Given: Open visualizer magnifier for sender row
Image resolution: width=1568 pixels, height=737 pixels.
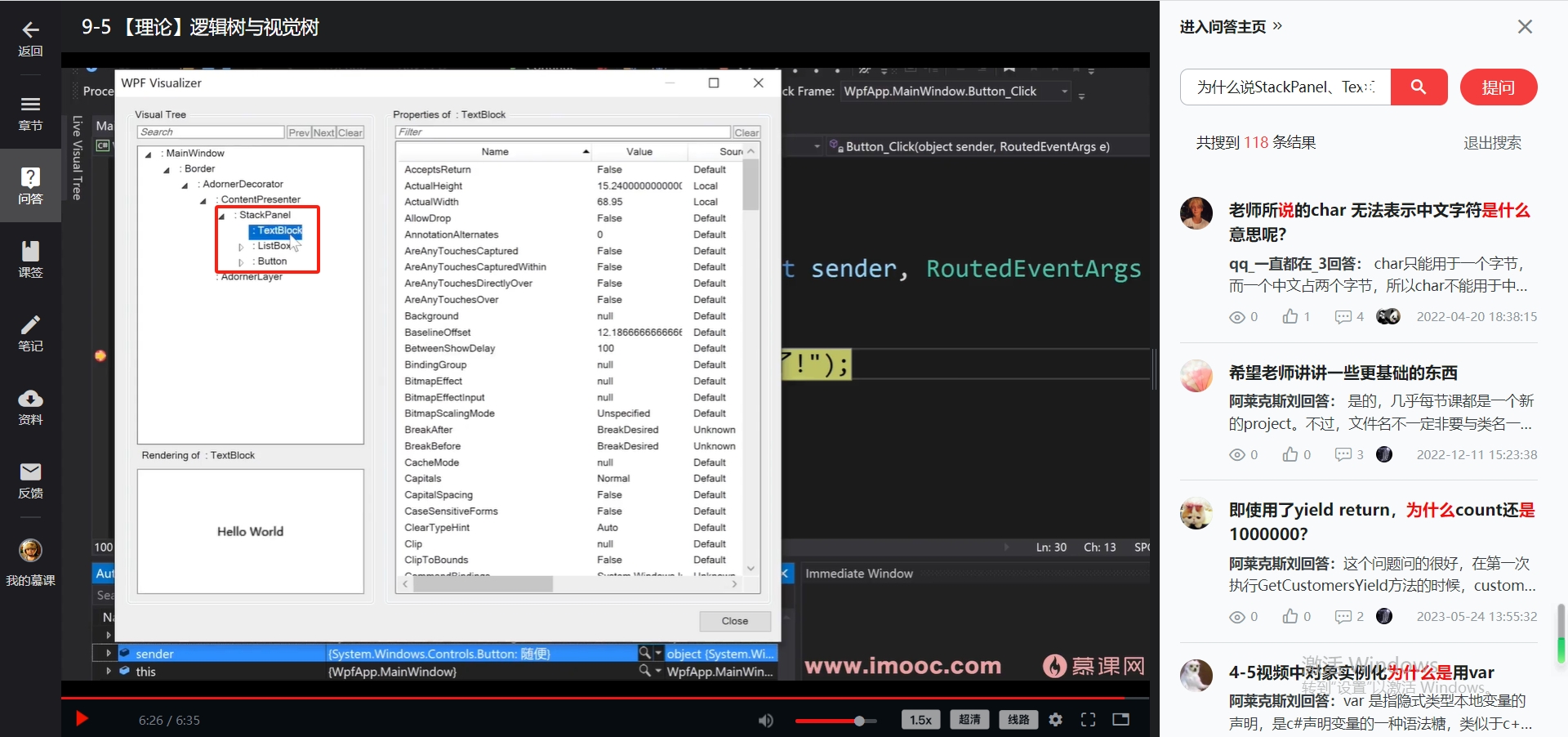Looking at the screenshot, I should click(644, 652).
